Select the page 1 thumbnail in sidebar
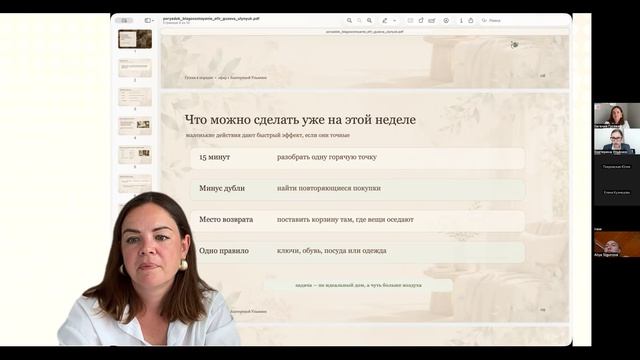640x360 pixels. [135, 39]
